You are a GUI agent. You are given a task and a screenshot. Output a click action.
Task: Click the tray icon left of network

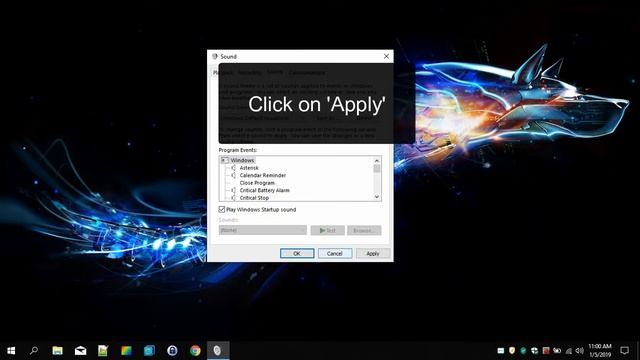[557, 351]
